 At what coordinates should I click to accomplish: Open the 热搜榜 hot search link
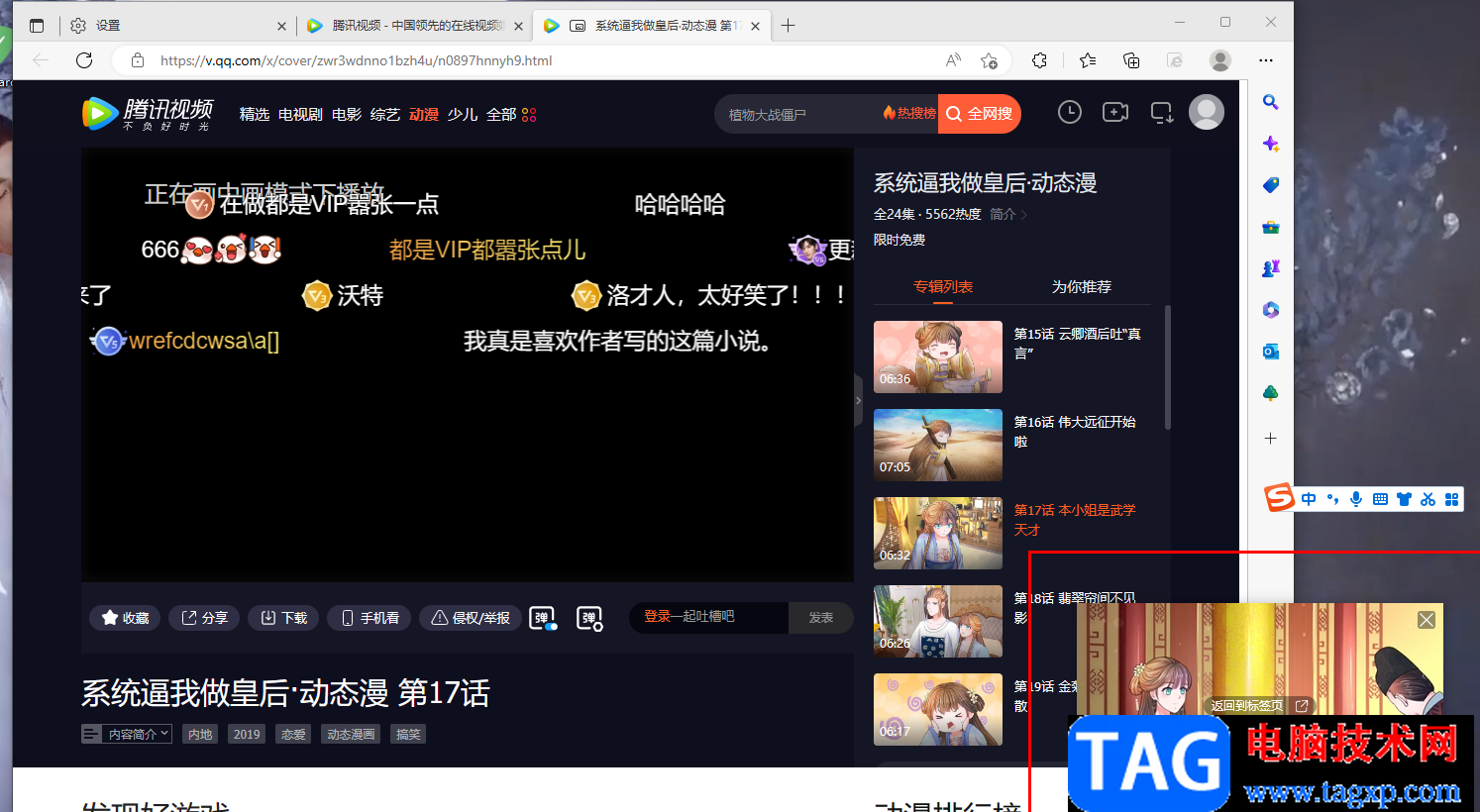point(909,114)
